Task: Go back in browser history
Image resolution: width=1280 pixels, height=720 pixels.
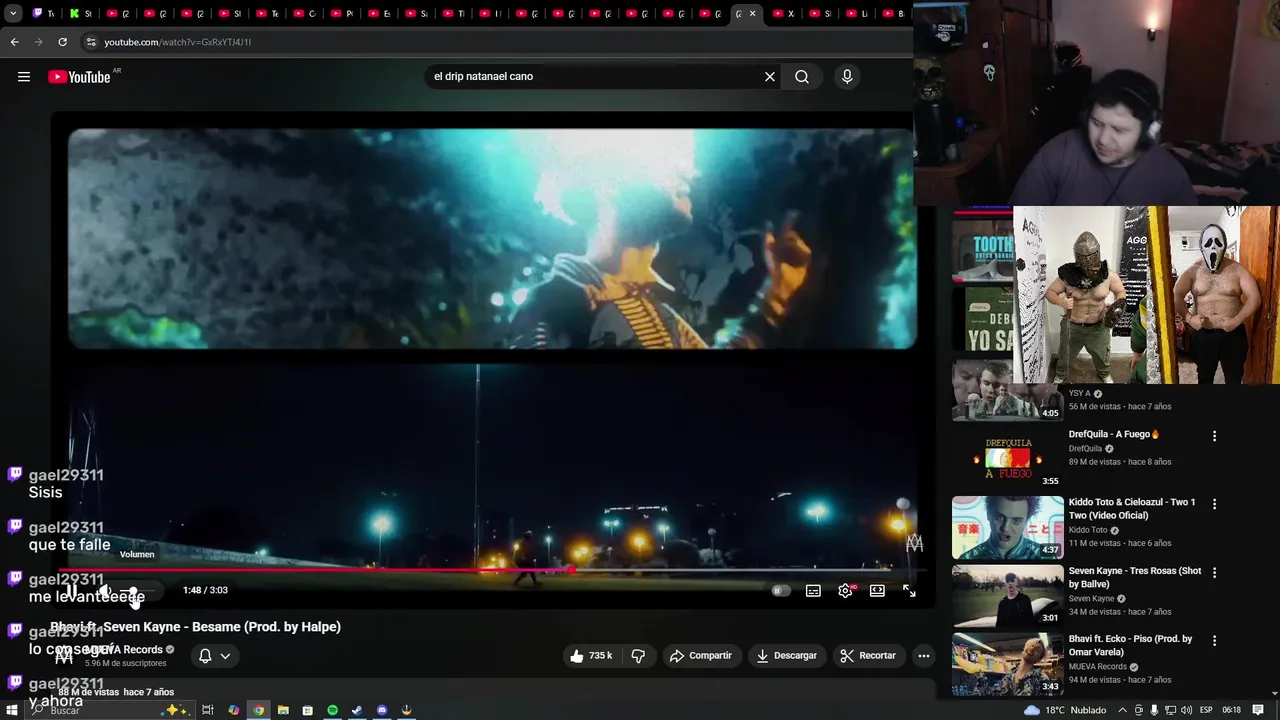Action: pyautogui.click(x=14, y=42)
